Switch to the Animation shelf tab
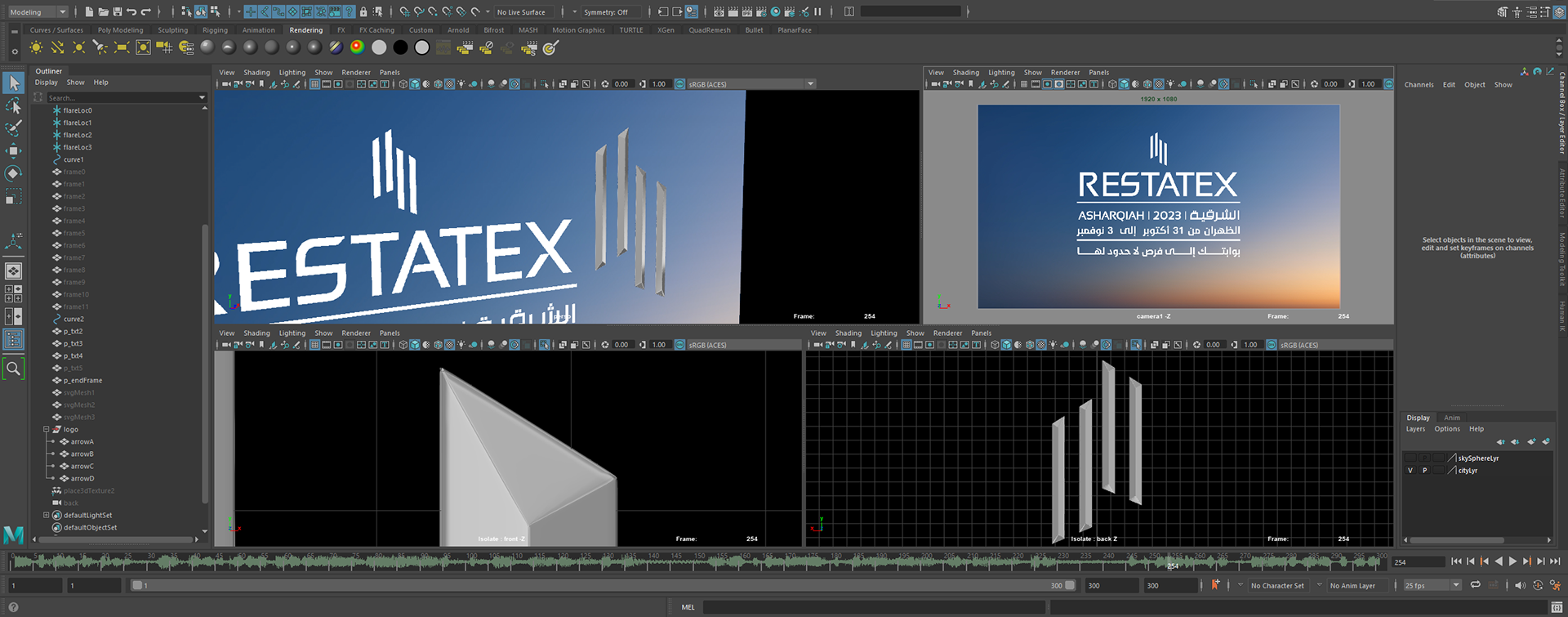Image resolution: width=1568 pixels, height=617 pixels. tap(259, 30)
